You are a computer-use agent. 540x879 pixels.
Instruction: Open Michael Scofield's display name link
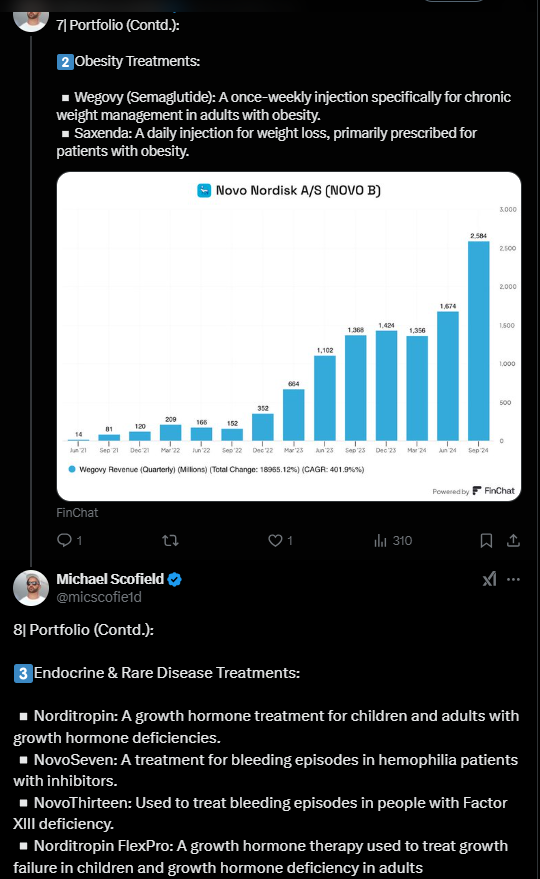point(110,579)
